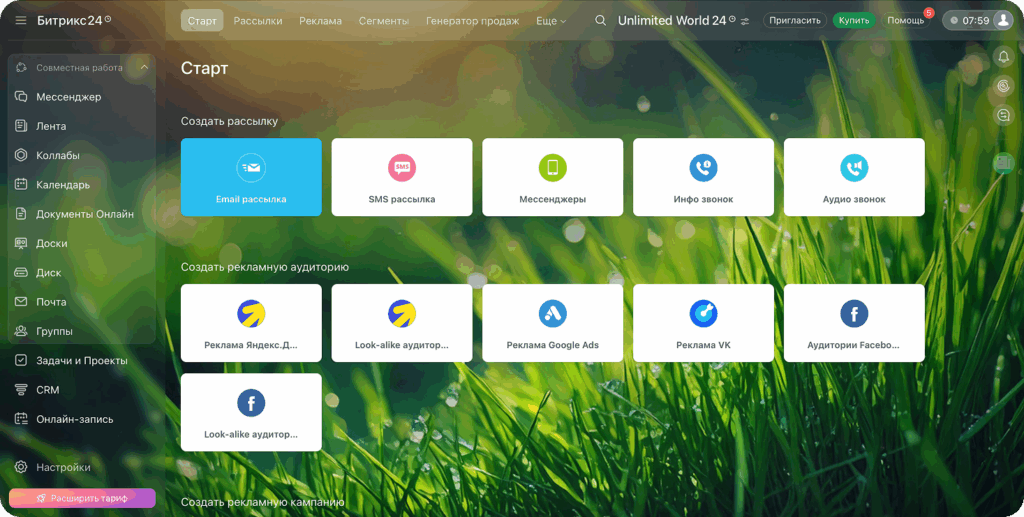Open the Реклама Google Ads icon

tap(553, 313)
